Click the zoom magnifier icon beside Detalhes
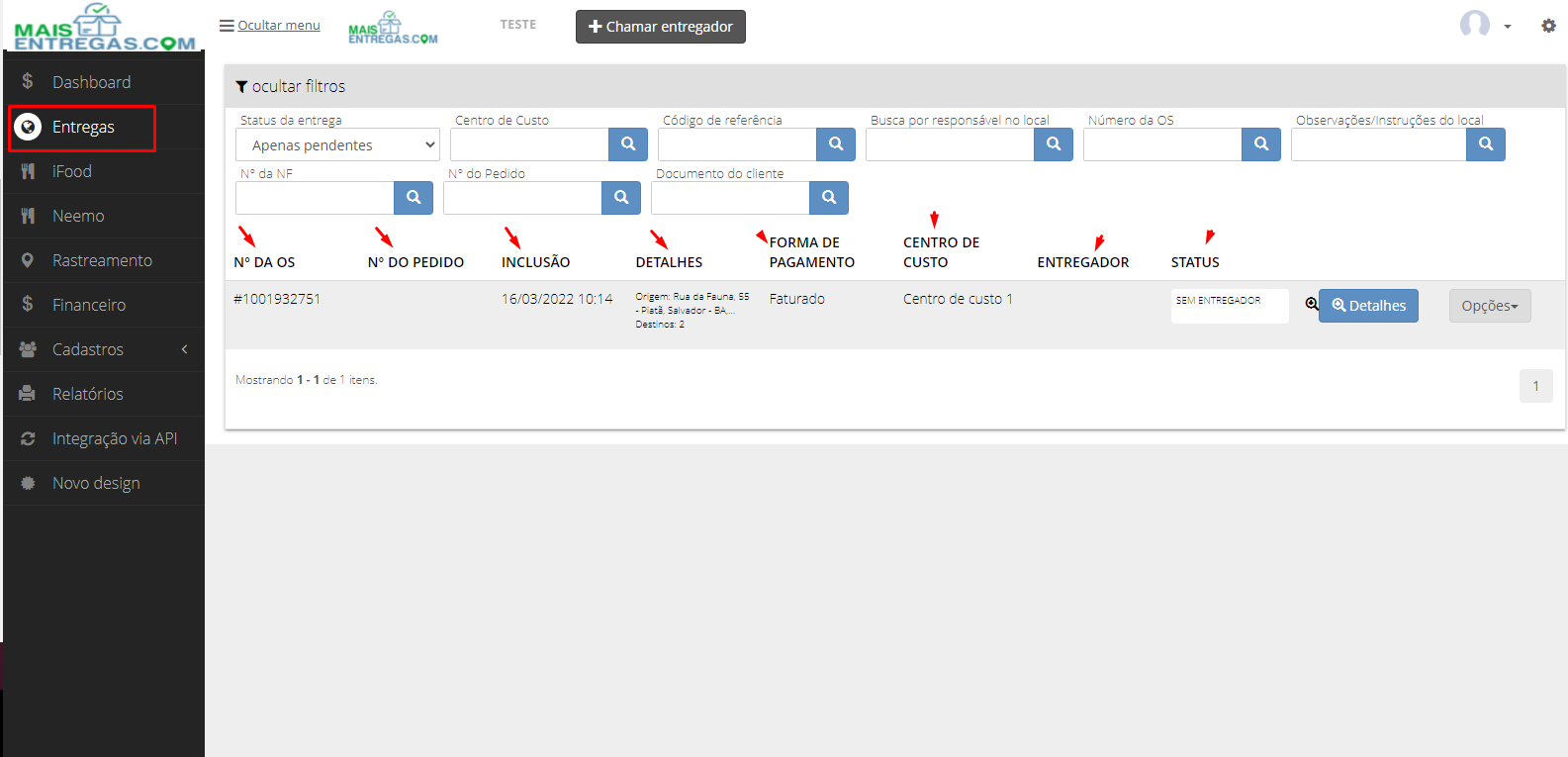This screenshot has height=757, width=1568. [1312, 304]
